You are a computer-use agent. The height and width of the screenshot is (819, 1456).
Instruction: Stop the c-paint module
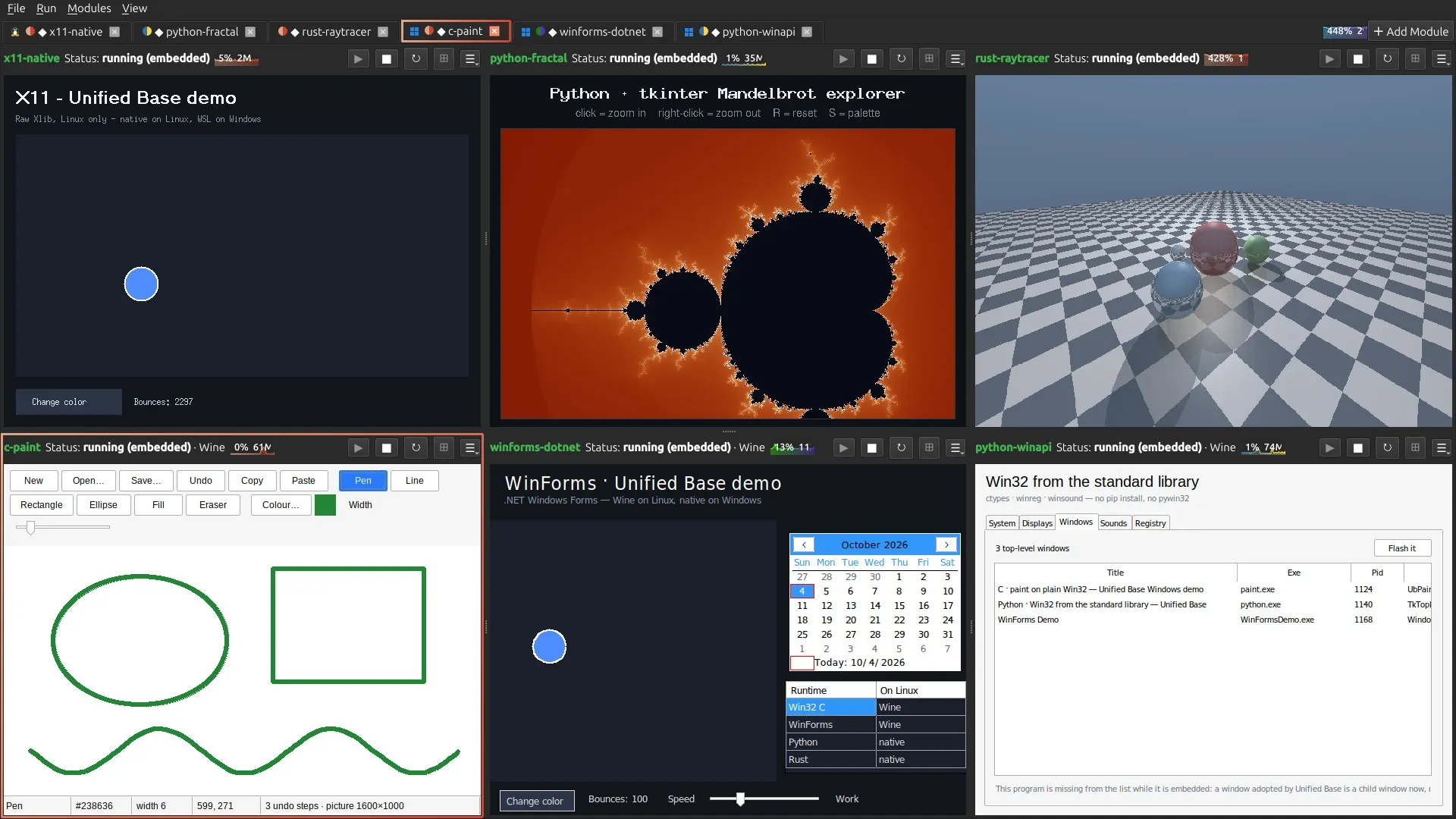[x=387, y=447]
